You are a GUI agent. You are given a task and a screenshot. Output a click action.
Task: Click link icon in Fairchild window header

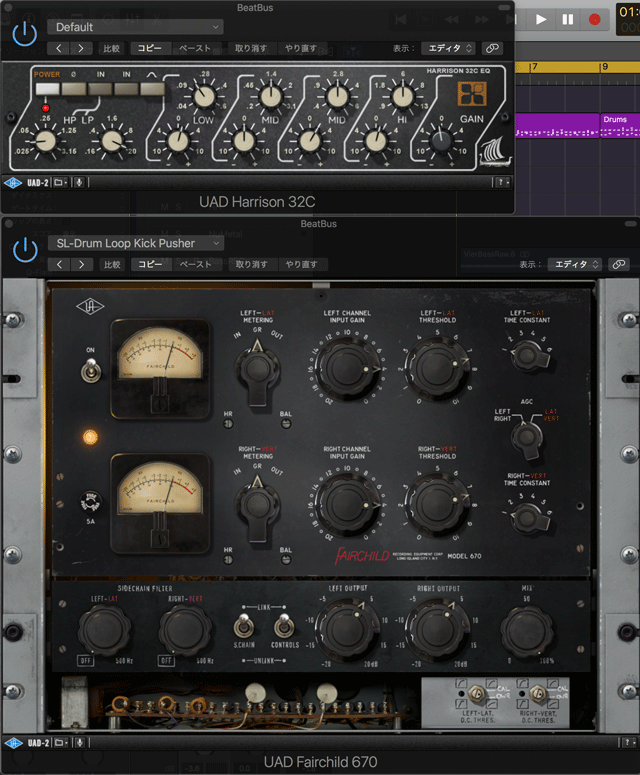coord(619,264)
